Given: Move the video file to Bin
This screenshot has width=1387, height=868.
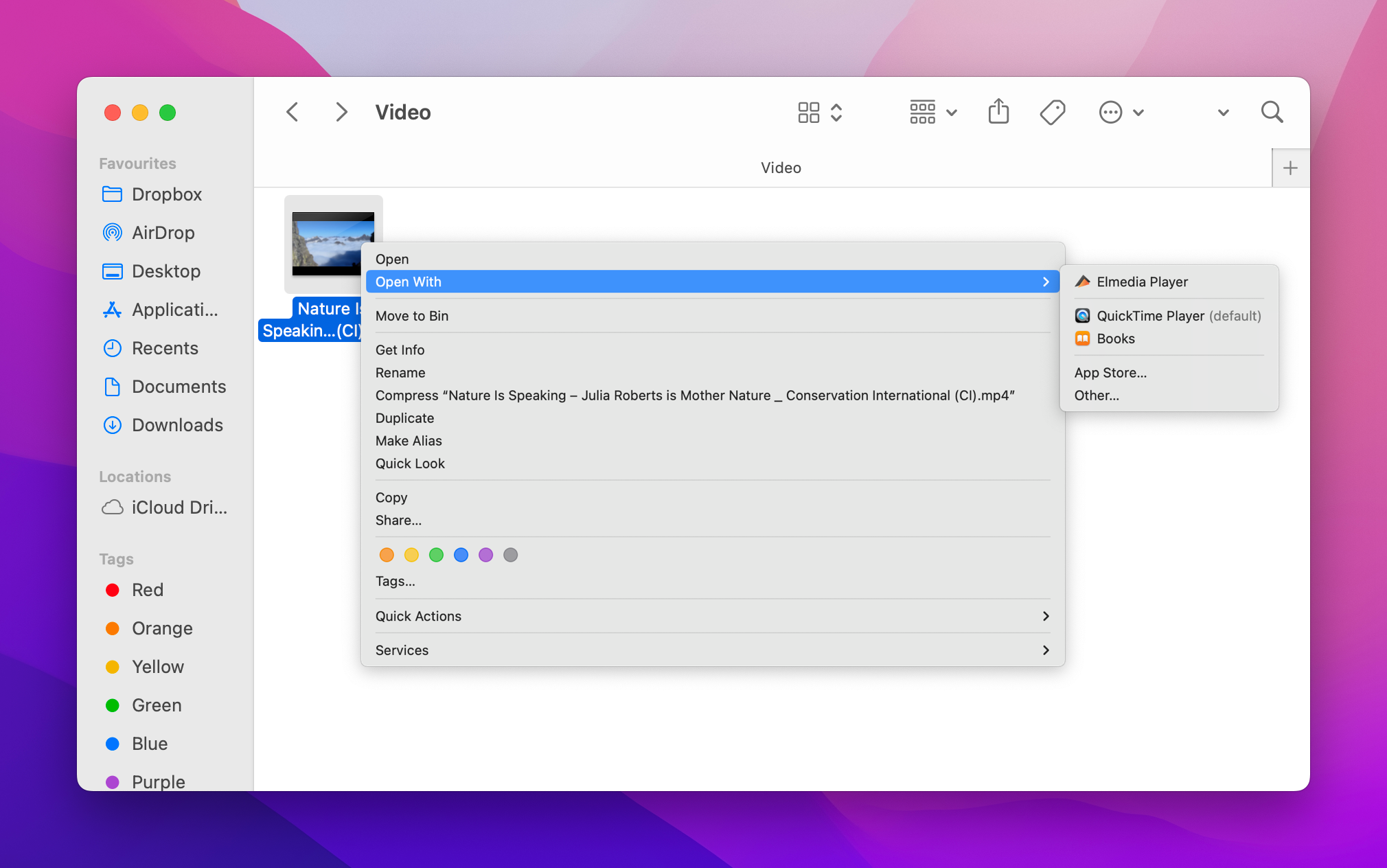Looking at the screenshot, I should (x=411, y=316).
